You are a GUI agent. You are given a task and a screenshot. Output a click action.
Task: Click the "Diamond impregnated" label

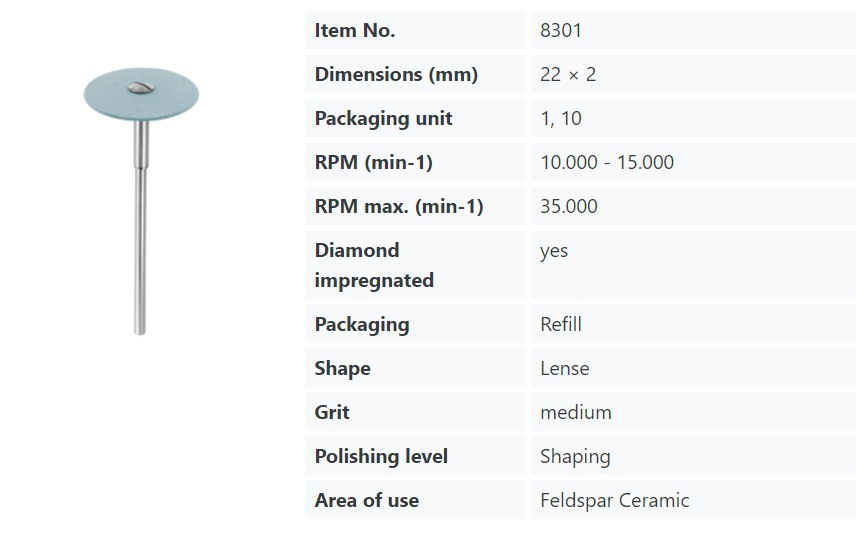coord(374,265)
